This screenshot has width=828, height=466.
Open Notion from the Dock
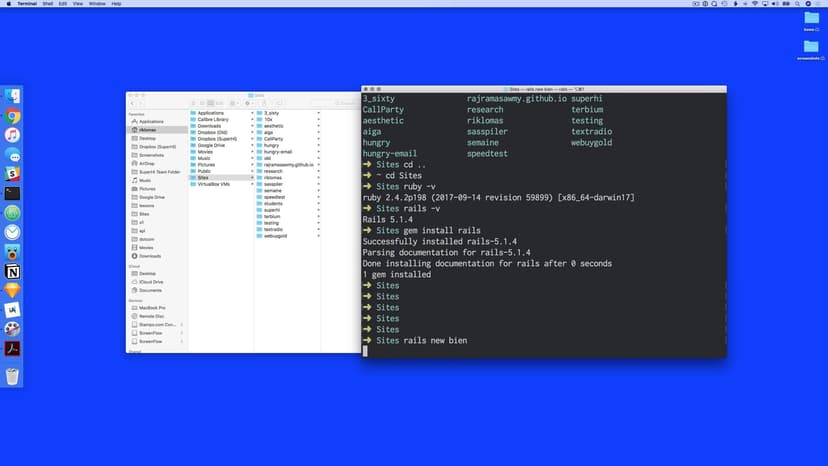13,271
